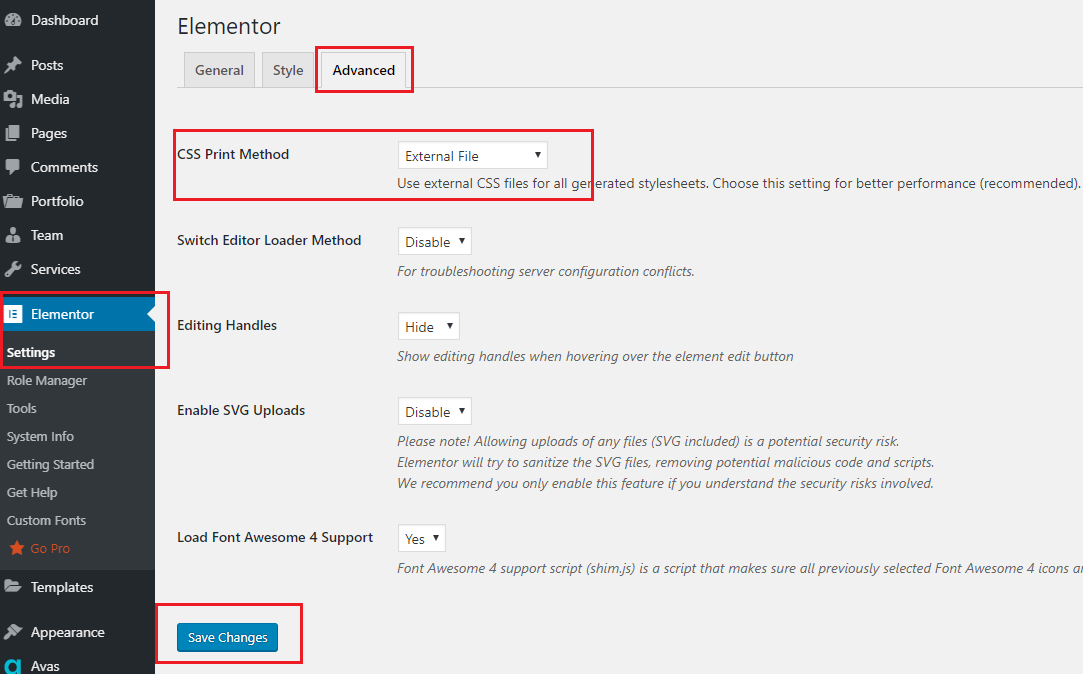Open the System Info submenu item

coord(40,436)
